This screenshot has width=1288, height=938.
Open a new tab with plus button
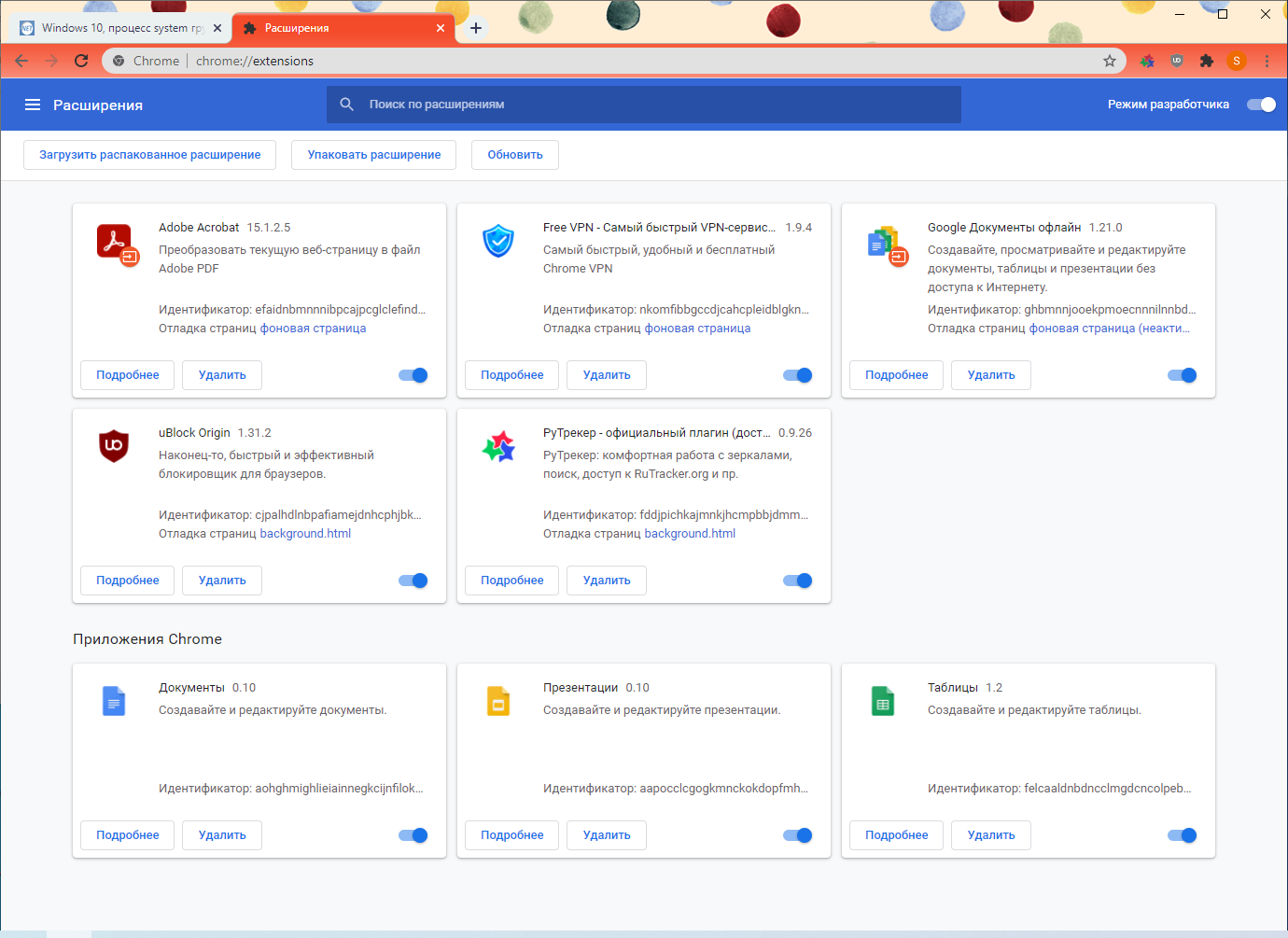pos(476,28)
